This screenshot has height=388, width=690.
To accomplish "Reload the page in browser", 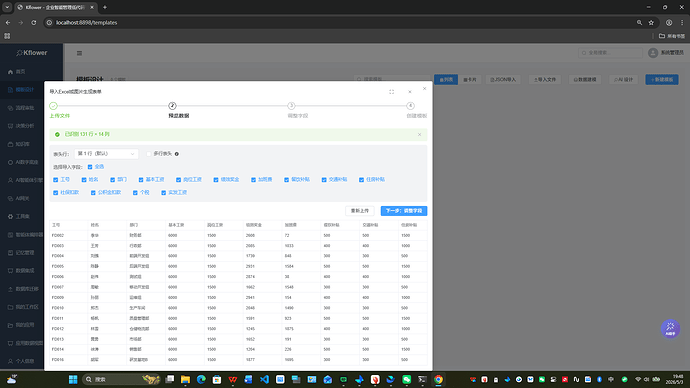I will pyautogui.click(x=33, y=22).
